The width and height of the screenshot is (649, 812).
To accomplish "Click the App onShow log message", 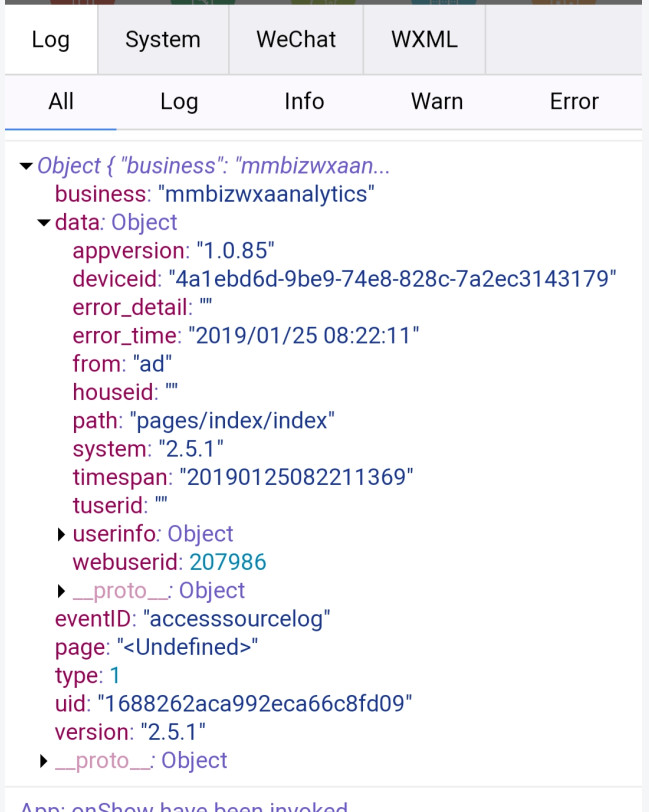I will (184, 806).
